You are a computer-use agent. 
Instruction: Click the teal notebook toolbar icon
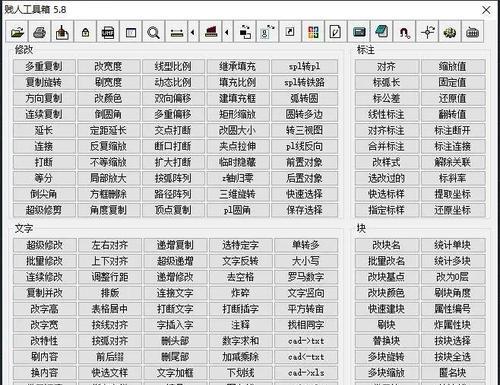pyautogui.click(x=381, y=31)
